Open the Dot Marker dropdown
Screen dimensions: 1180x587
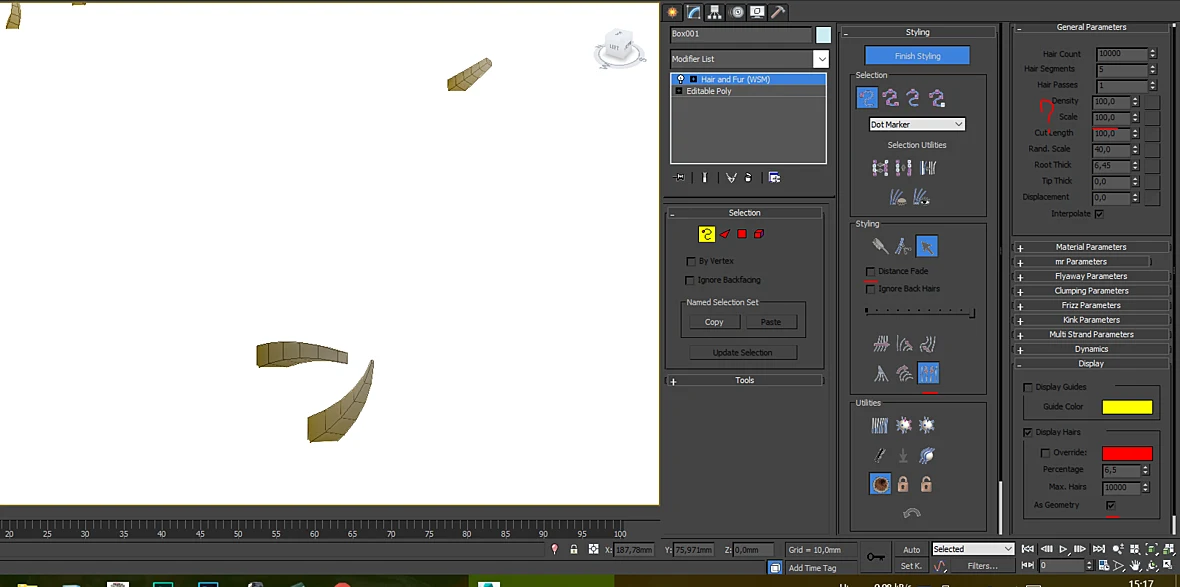(x=917, y=124)
